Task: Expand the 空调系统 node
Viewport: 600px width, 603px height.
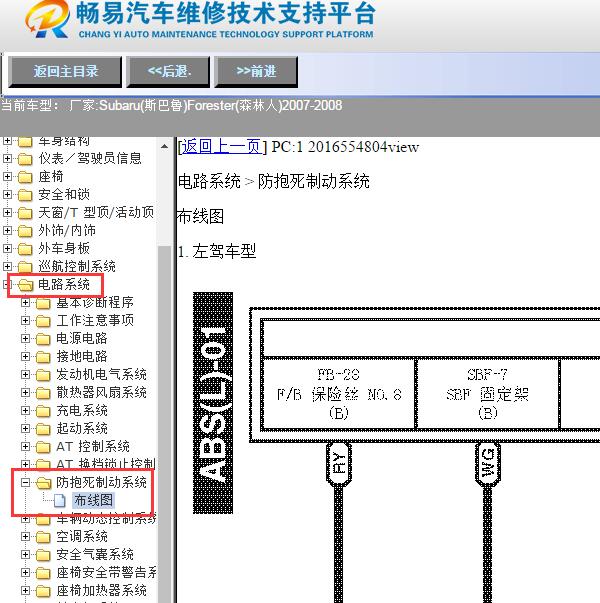Action: point(25,536)
